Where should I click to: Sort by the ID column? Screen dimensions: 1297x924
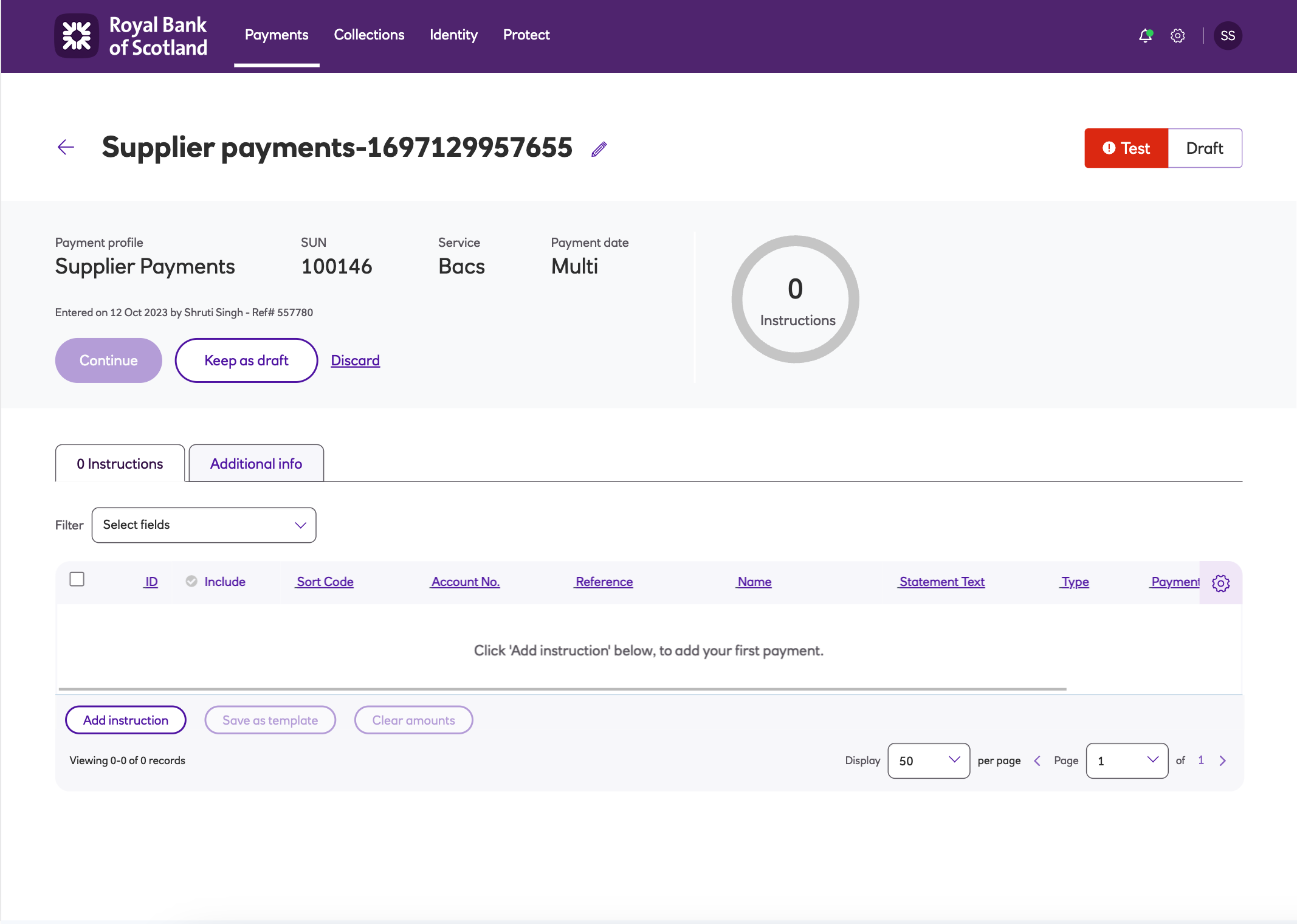pyautogui.click(x=151, y=582)
